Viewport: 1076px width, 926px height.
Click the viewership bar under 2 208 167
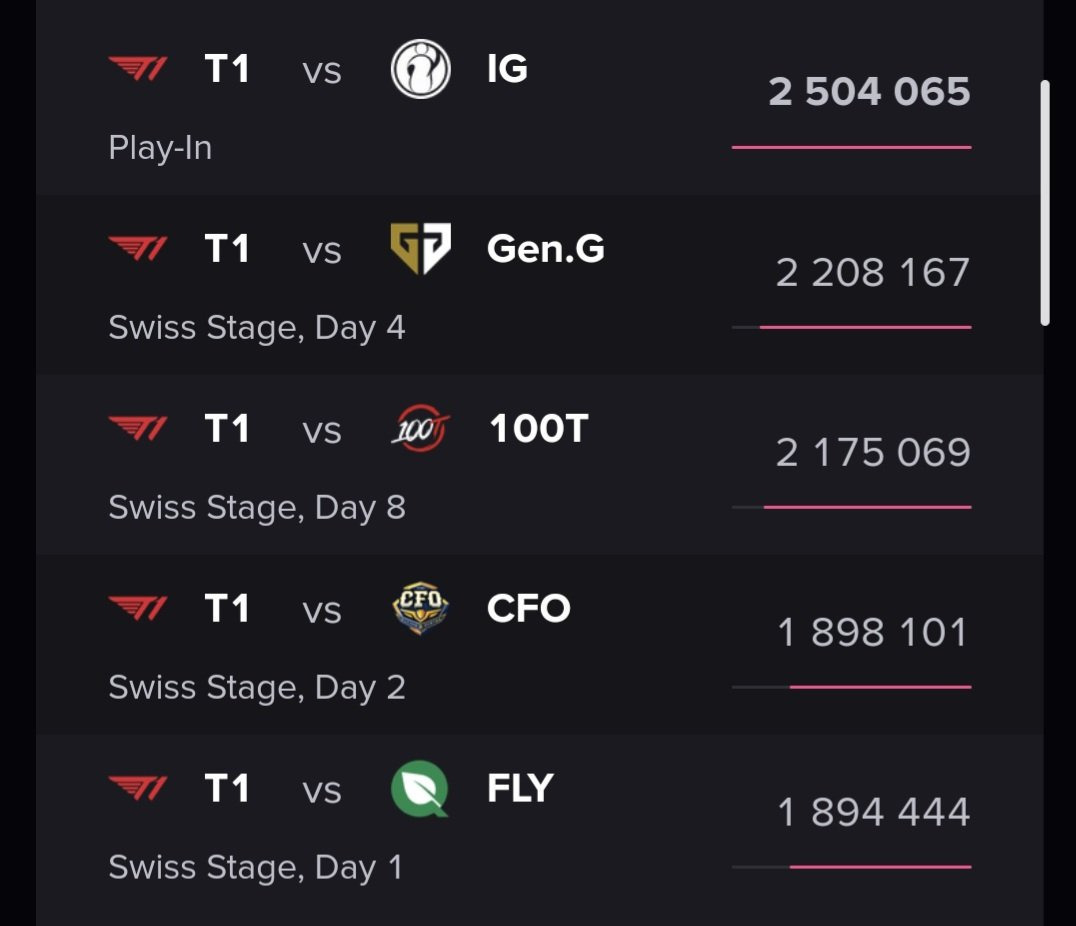865,327
